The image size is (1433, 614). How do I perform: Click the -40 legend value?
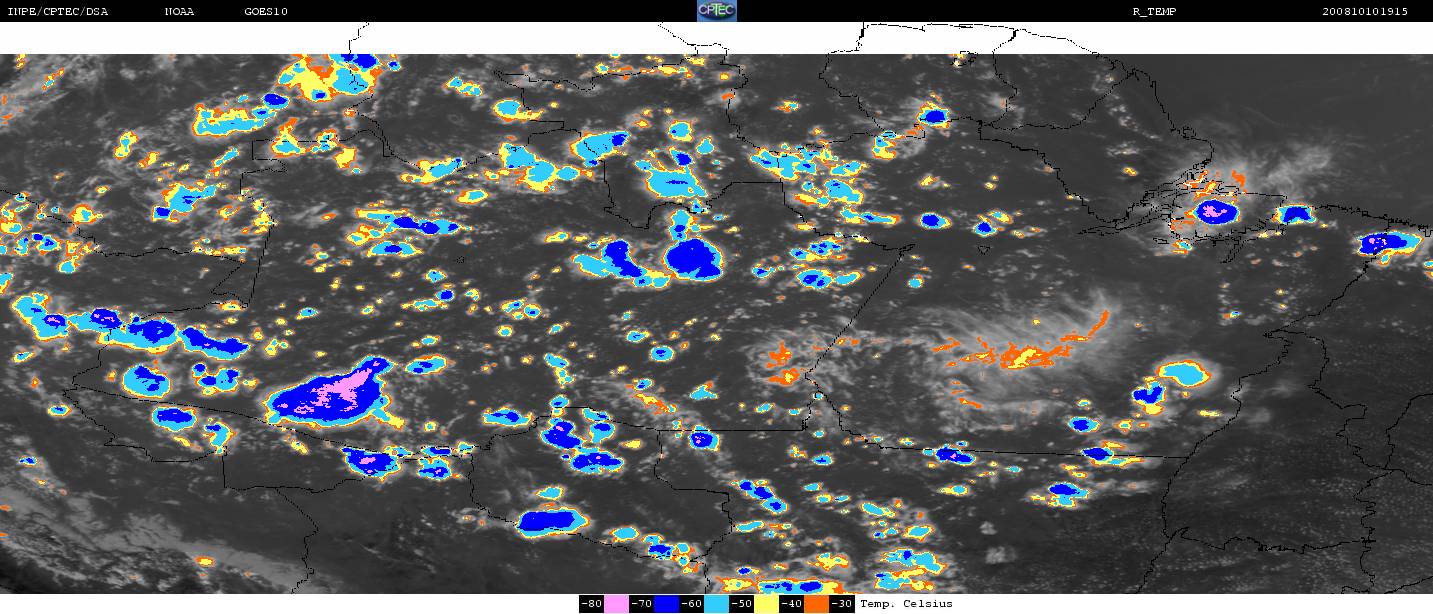coord(791,604)
